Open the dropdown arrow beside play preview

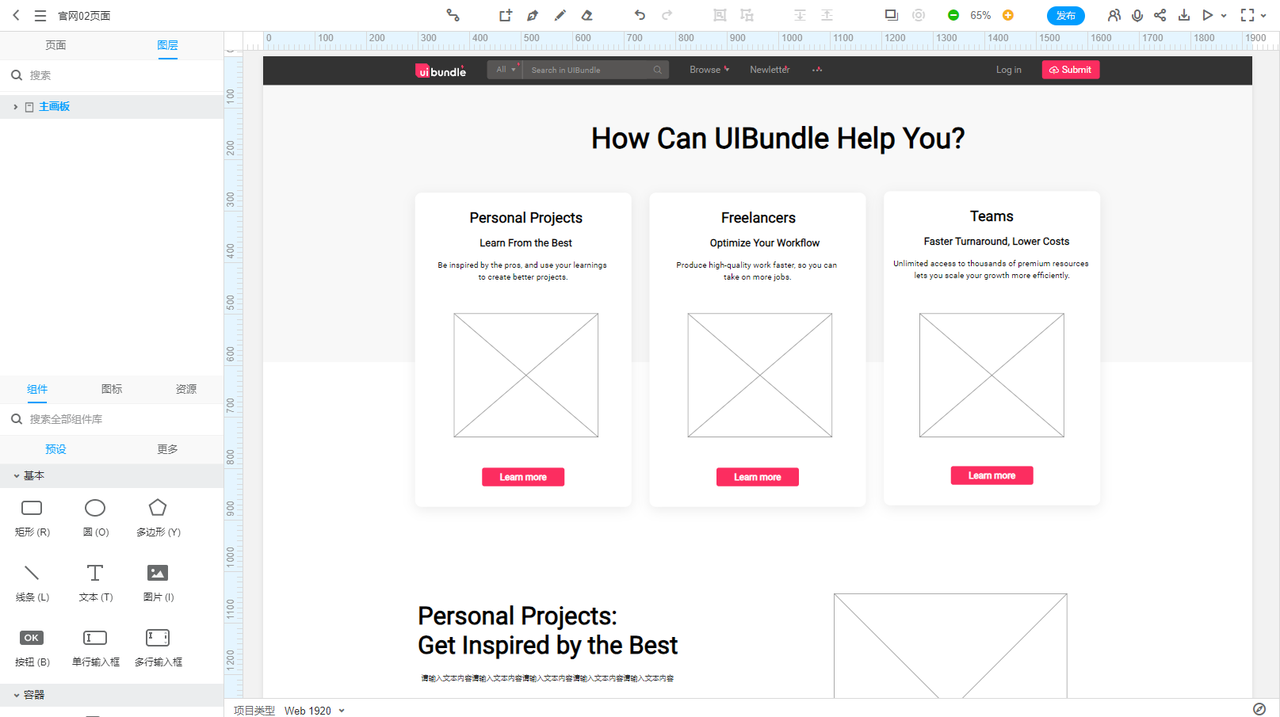1224,16
